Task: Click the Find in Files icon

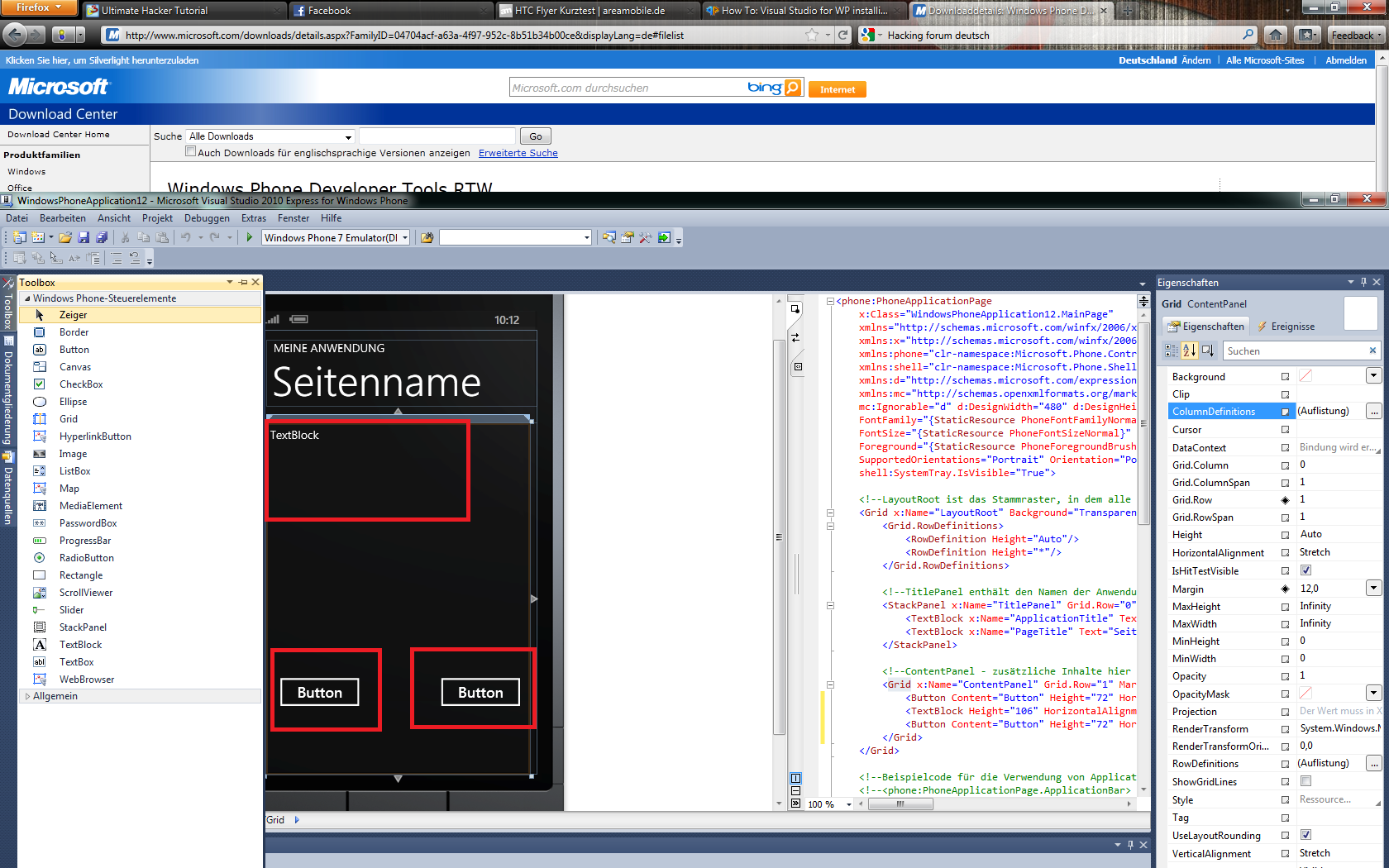Action: click(427, 238)
